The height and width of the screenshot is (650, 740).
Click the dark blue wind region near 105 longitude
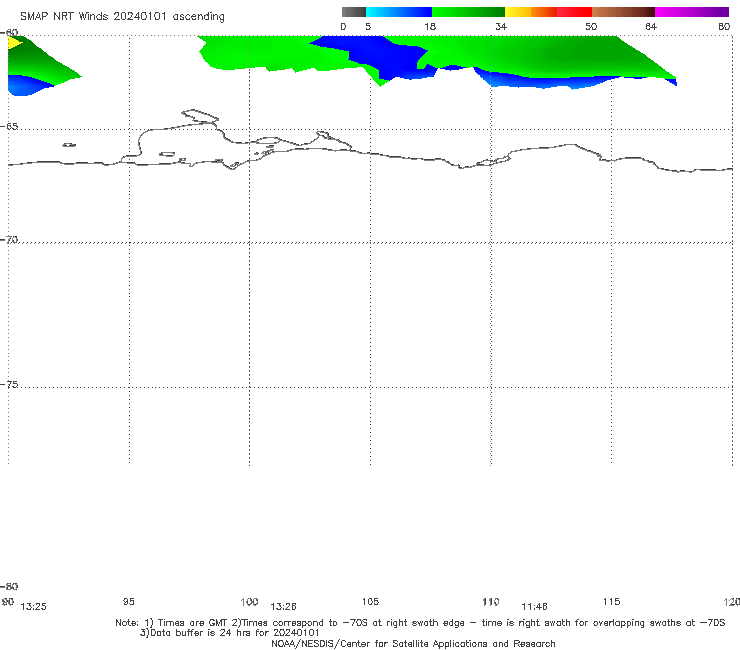coord(378,57)
